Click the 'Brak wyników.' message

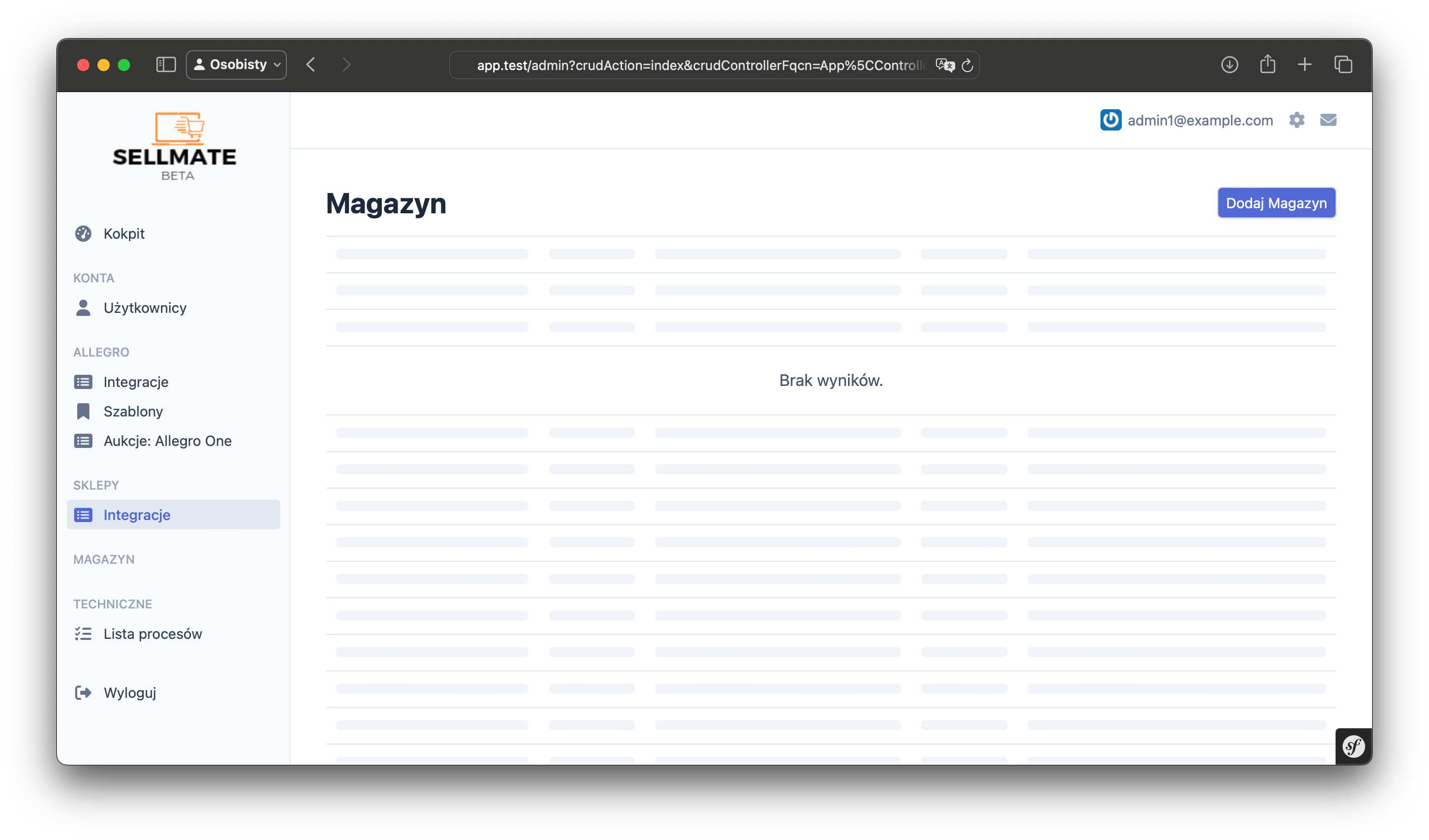pos(831,380)
